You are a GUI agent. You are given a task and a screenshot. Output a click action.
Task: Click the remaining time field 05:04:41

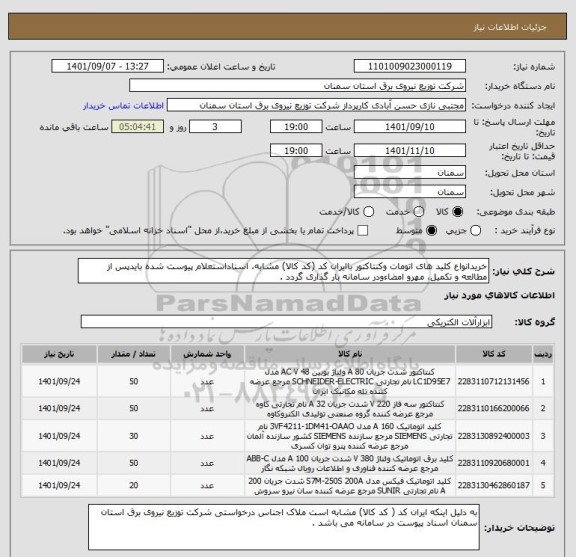click(137, 127)
